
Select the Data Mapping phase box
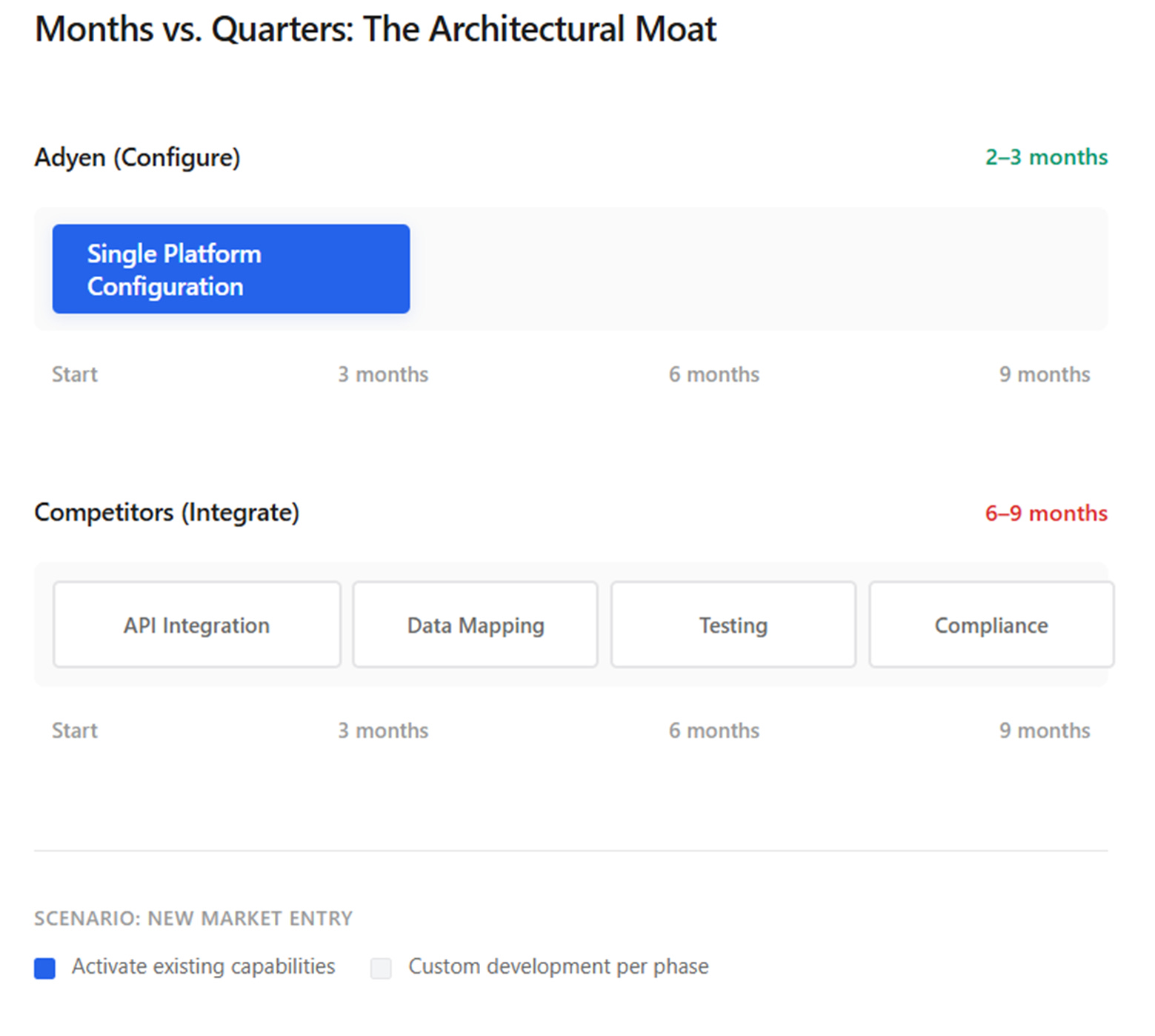click(475, 625)
